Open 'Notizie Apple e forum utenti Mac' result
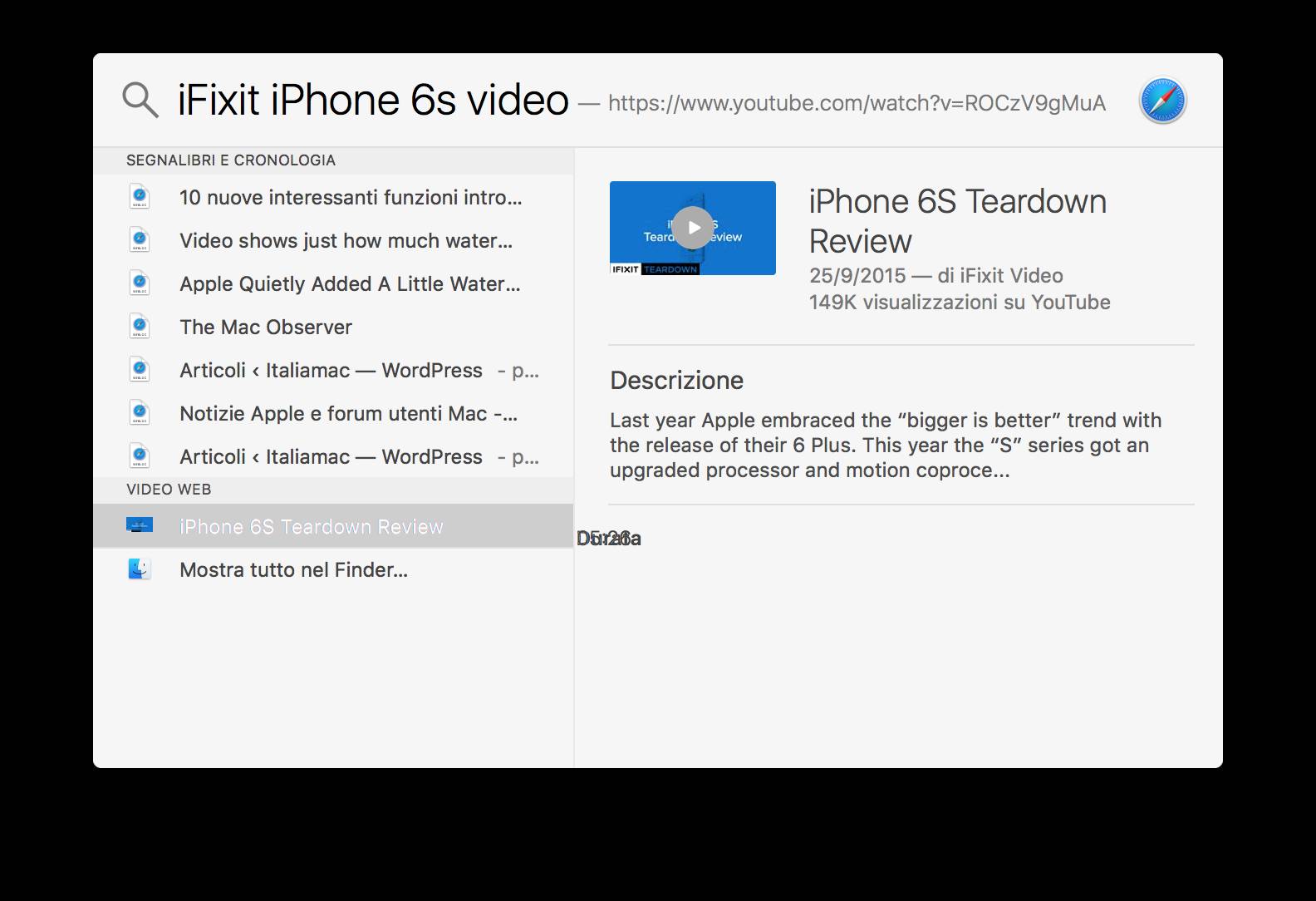Image resolution: width=1316 pixels, height=901 pixels. tap(333, 413)
